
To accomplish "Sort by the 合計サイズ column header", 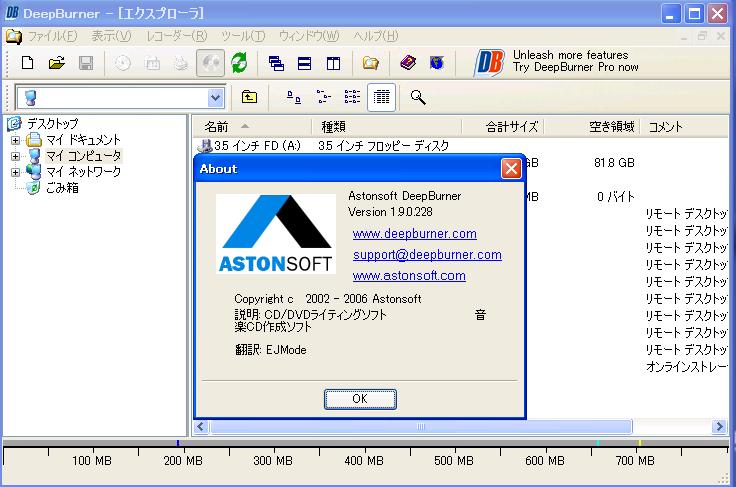I will click(x=502, y=127).
